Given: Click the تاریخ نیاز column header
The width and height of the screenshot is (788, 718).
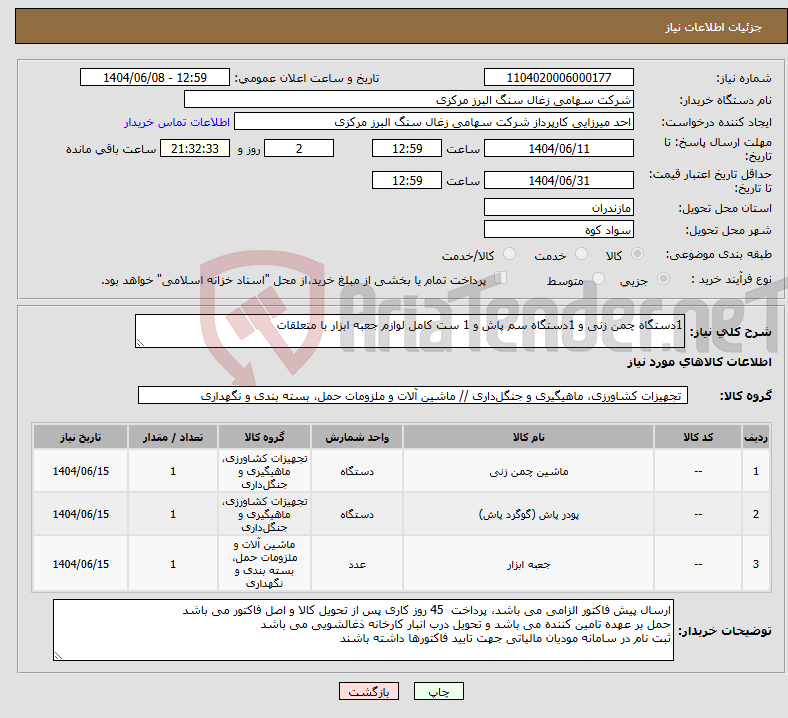Looking at the screenshot, I should pyautogui.click(x=80, y=437).
